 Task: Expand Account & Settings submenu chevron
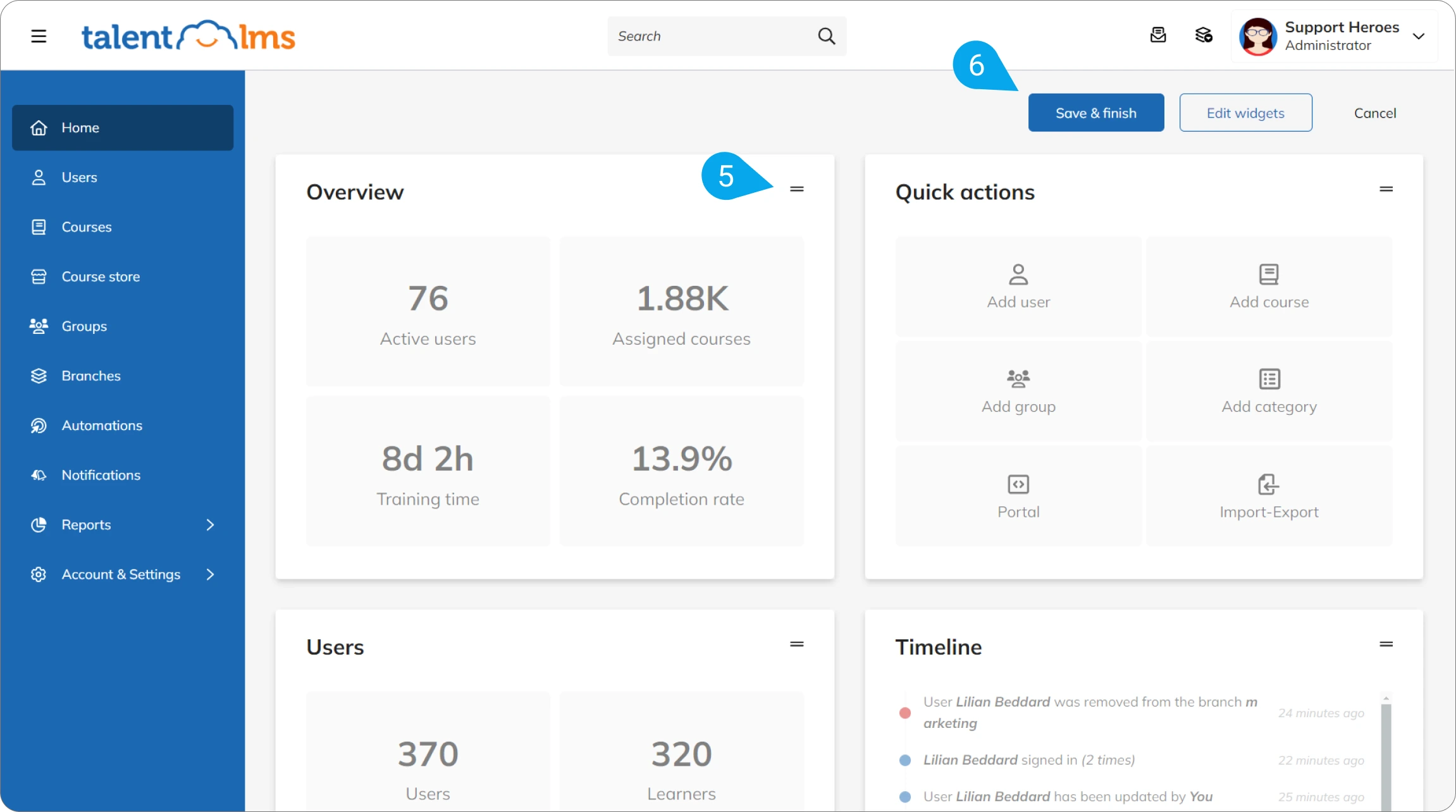[210, 574]
